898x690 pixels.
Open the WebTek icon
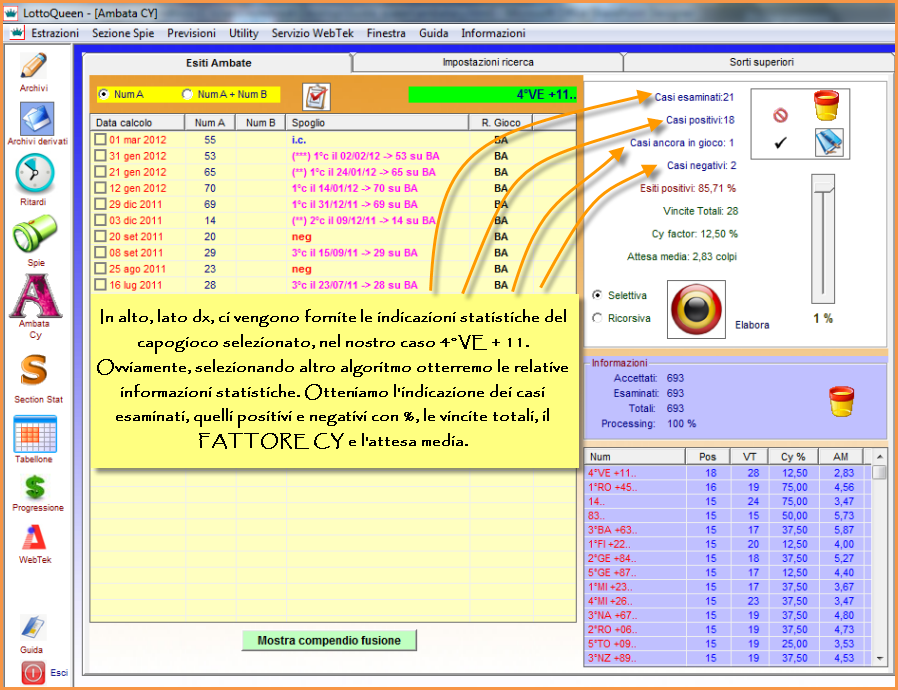34,537
